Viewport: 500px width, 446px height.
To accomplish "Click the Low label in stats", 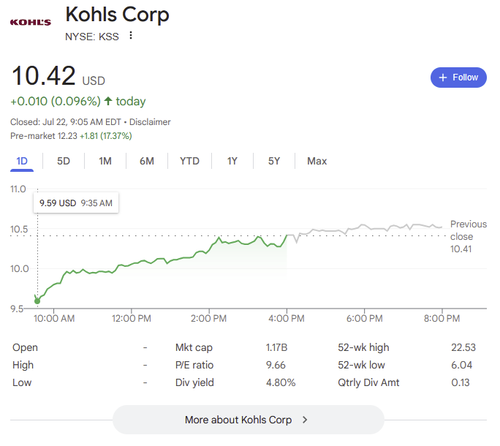I will [22, 382].
